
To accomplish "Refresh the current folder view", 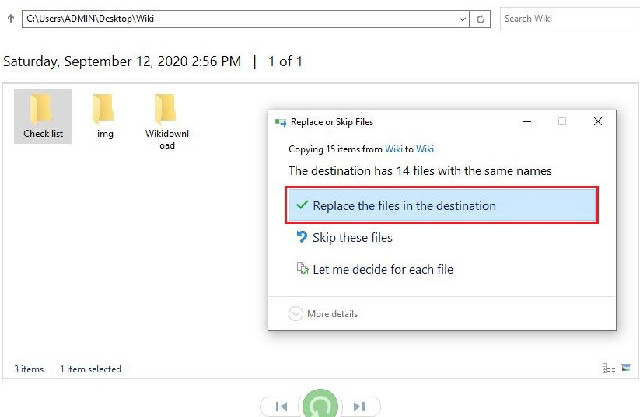I will (x=480, y=19).
